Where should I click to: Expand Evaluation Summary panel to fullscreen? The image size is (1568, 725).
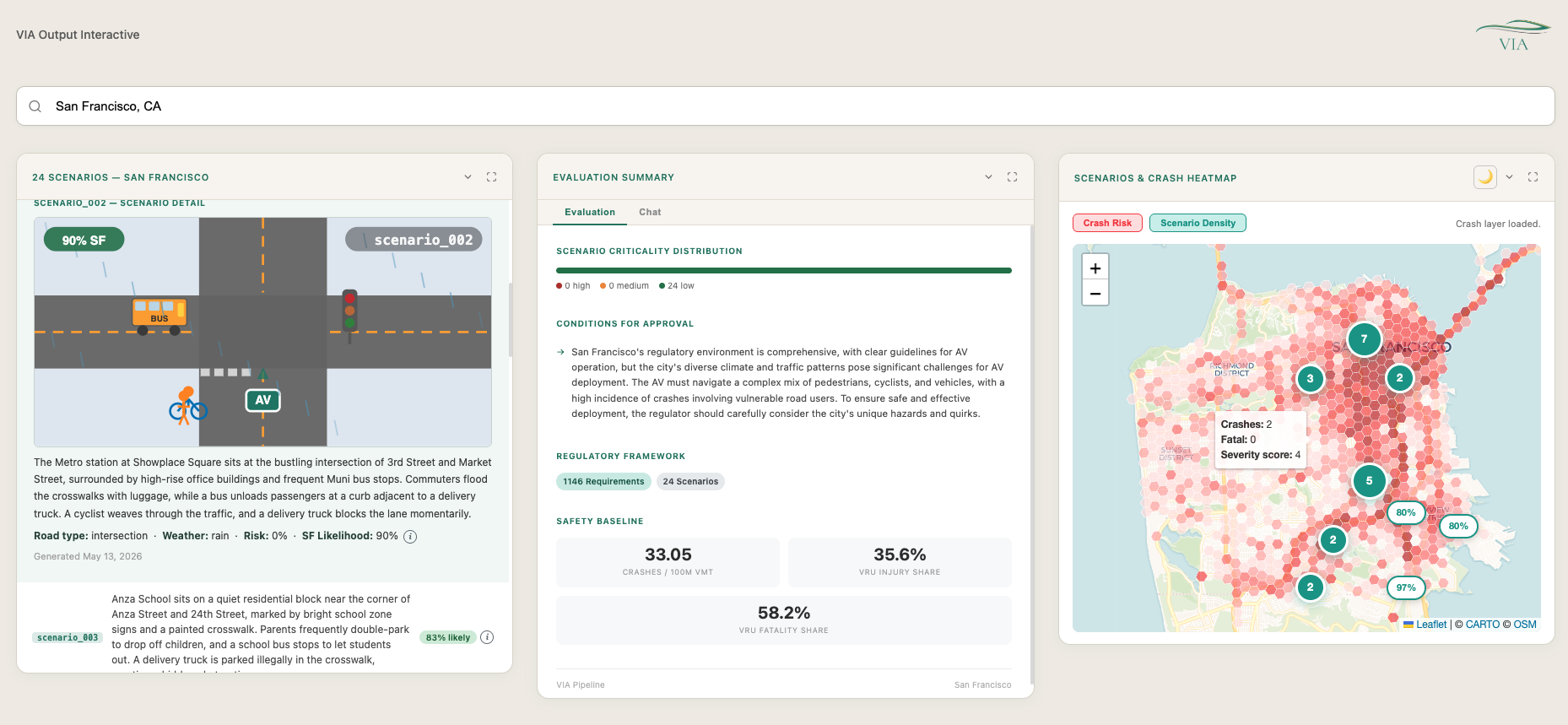point(1012,177)
